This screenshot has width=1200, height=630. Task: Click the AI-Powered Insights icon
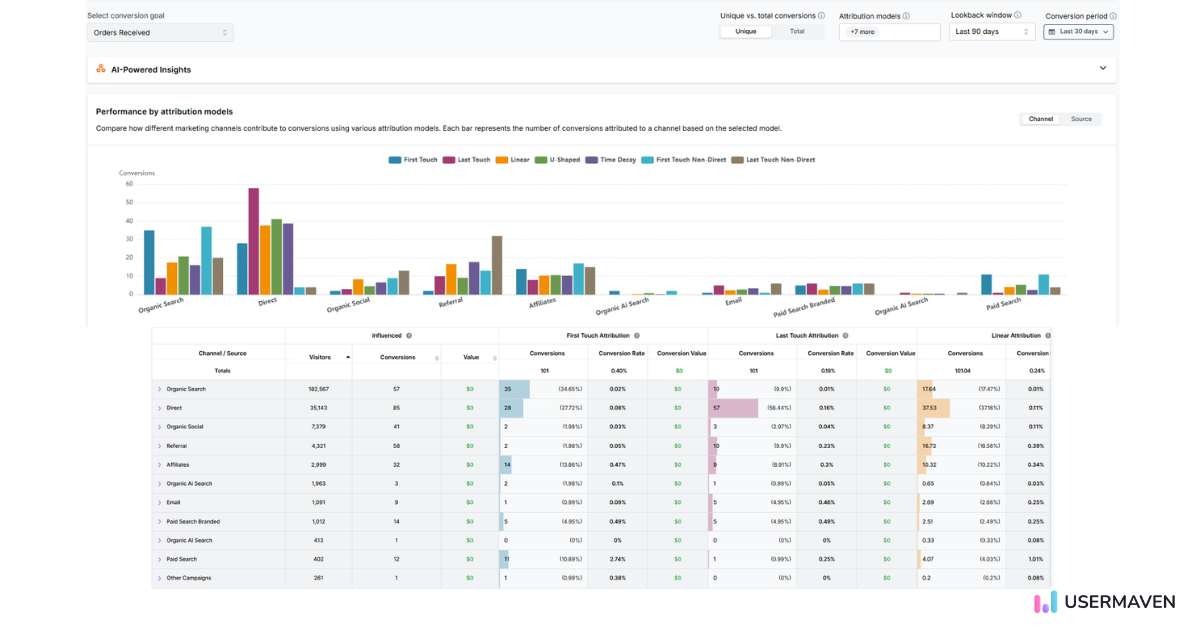pos(101,69)
